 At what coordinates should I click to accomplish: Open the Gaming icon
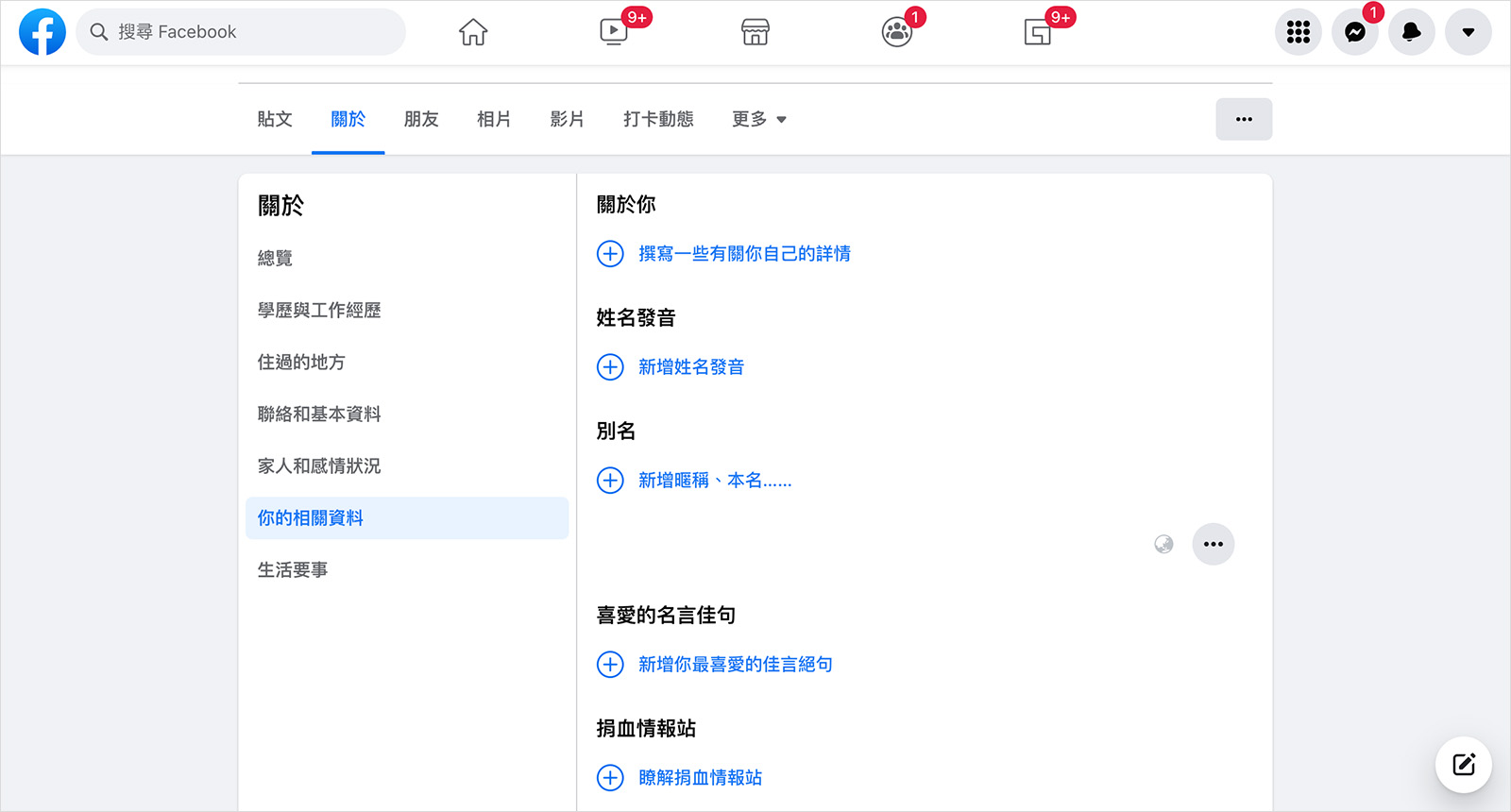tap(1038, 32)
